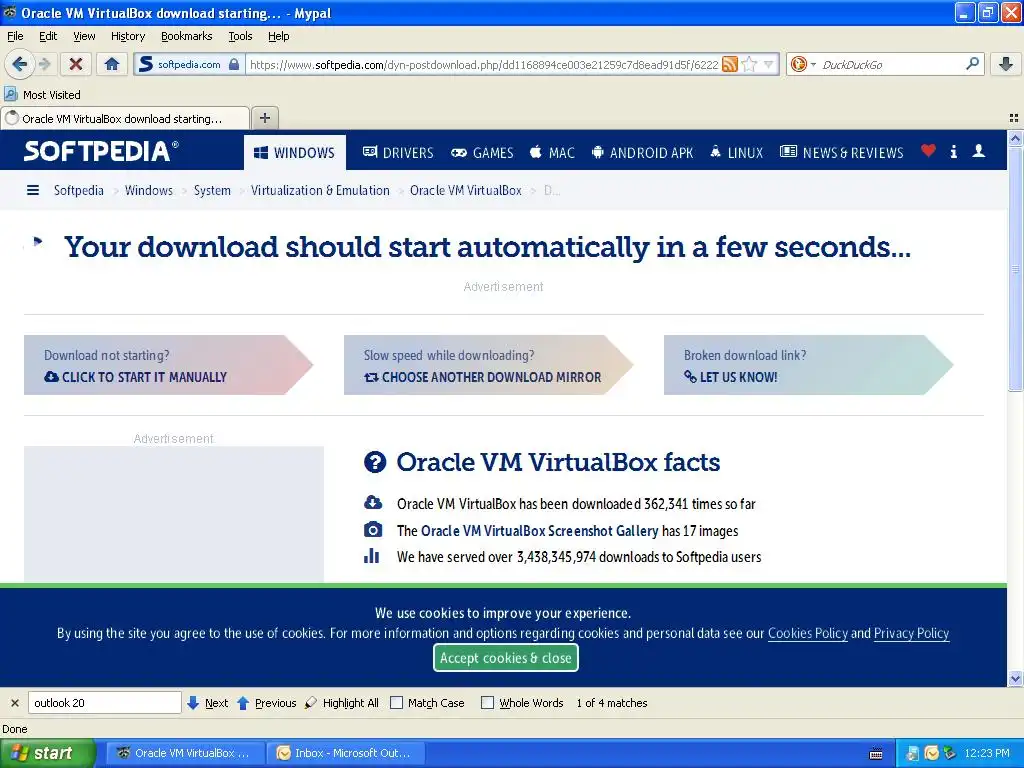This screenshot has width=1024, height=768.
Task: Enable Whole Words checkbox
Action: click(487, 703)
